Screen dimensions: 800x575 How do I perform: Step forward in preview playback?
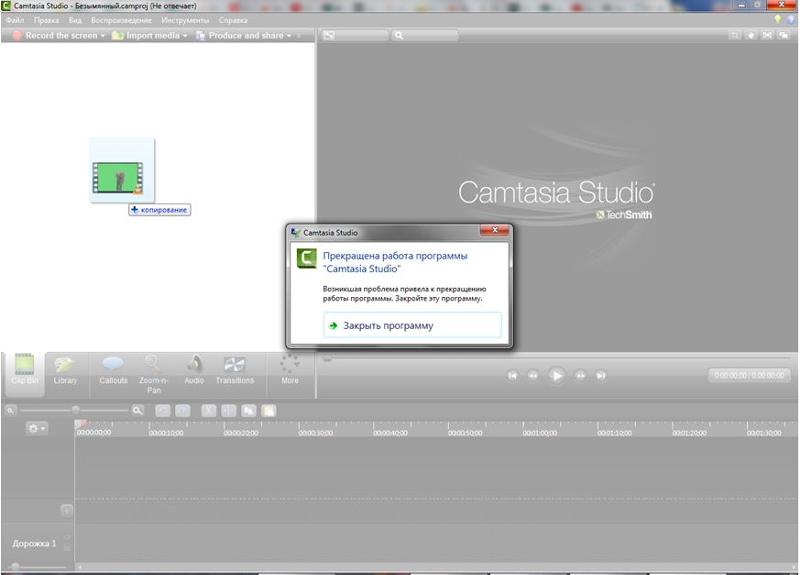[580, 376]
